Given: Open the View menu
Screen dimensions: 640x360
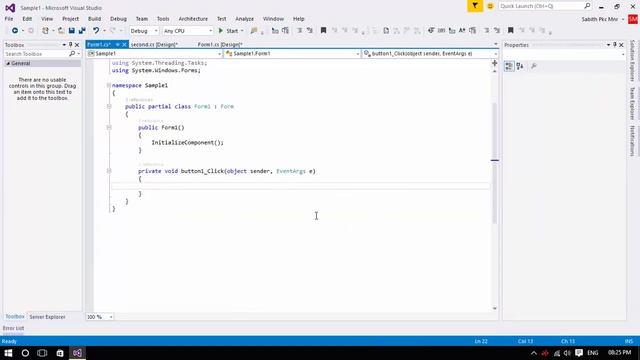Looking at the screenshot, I should 47,19.
